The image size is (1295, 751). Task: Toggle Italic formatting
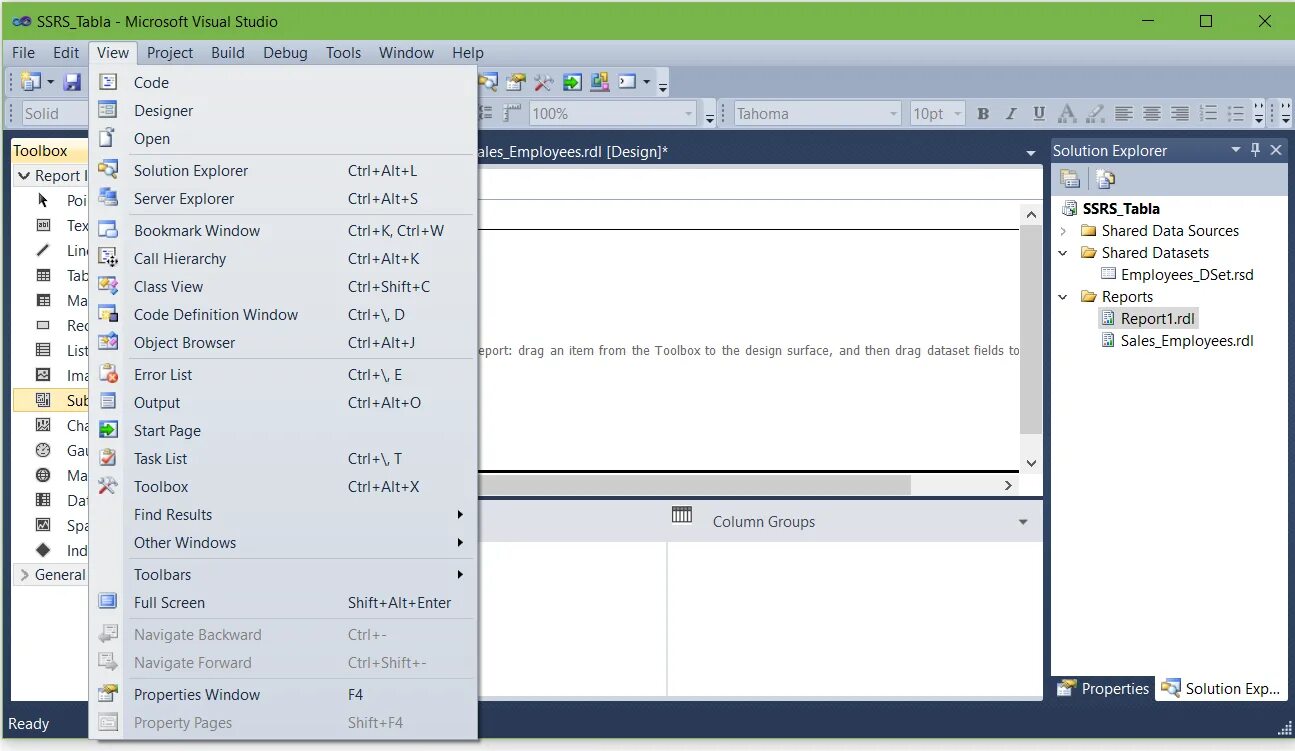[1011, 114]
